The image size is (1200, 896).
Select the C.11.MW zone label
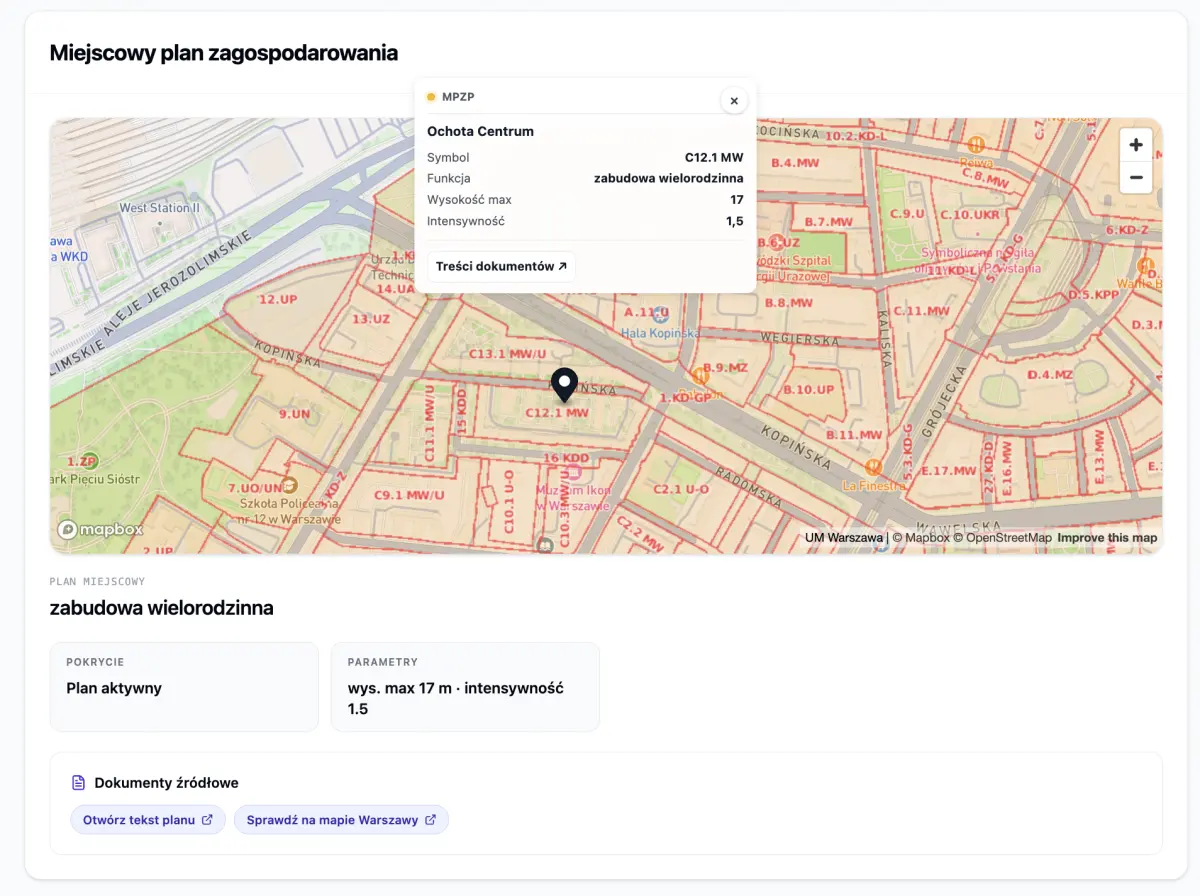(x=921, y=311)
